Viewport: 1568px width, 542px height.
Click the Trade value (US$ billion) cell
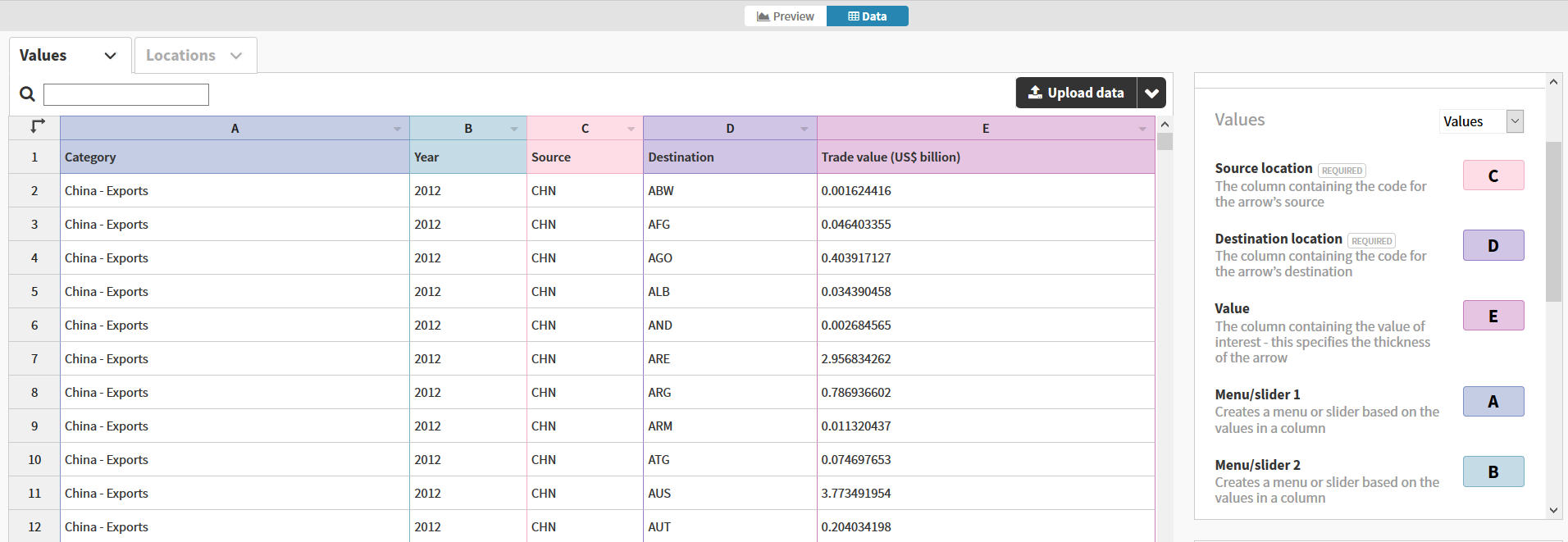pyautogui.click(x=986, y=157)
